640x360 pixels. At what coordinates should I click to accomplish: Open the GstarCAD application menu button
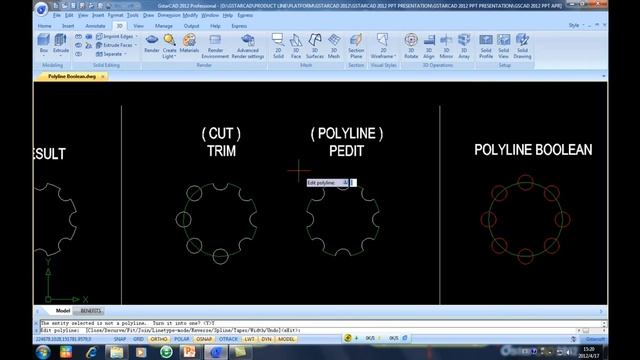tap(41, 9)
